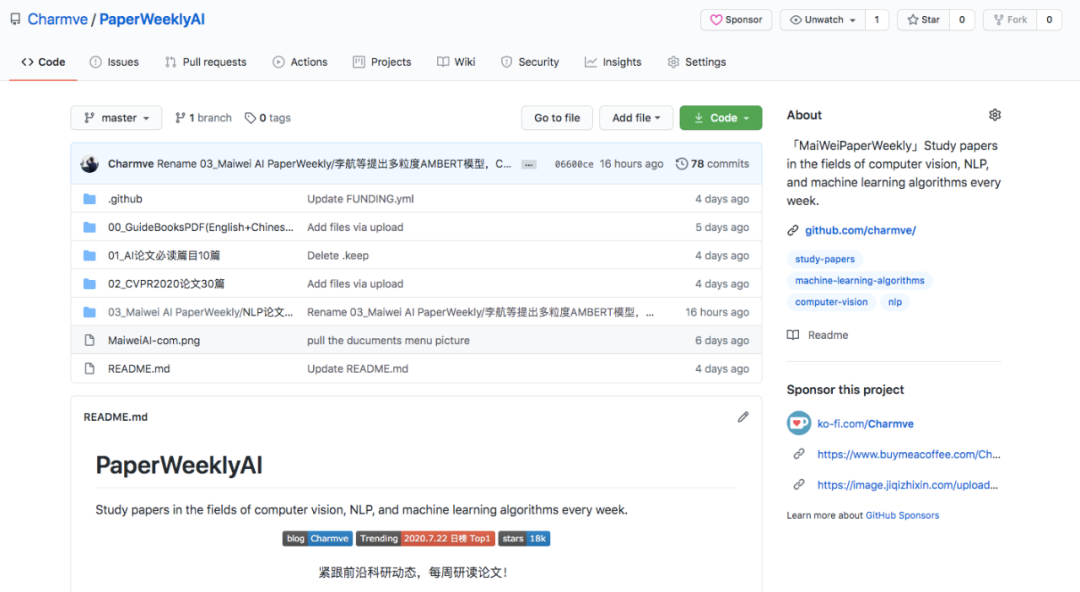Image resolution: width=1080 pixels, height=592 pixels.
Task: Click the computer-vision topic tag
Action: [x=831, y=302]
